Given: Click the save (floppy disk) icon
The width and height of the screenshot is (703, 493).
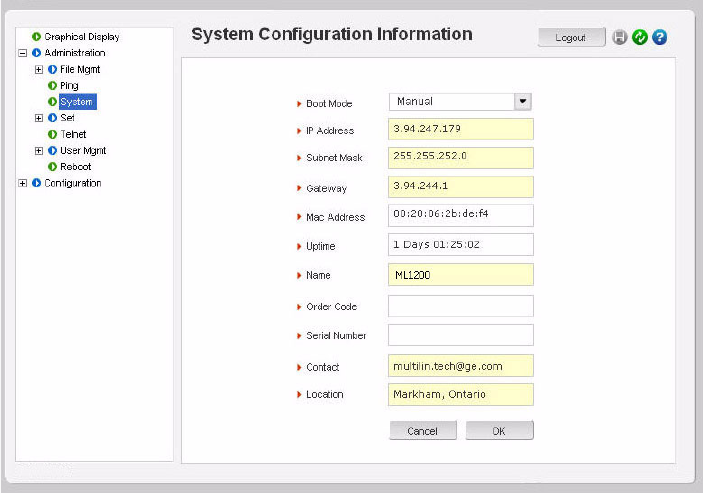Looking at the screenshot, I should [619, 37].
